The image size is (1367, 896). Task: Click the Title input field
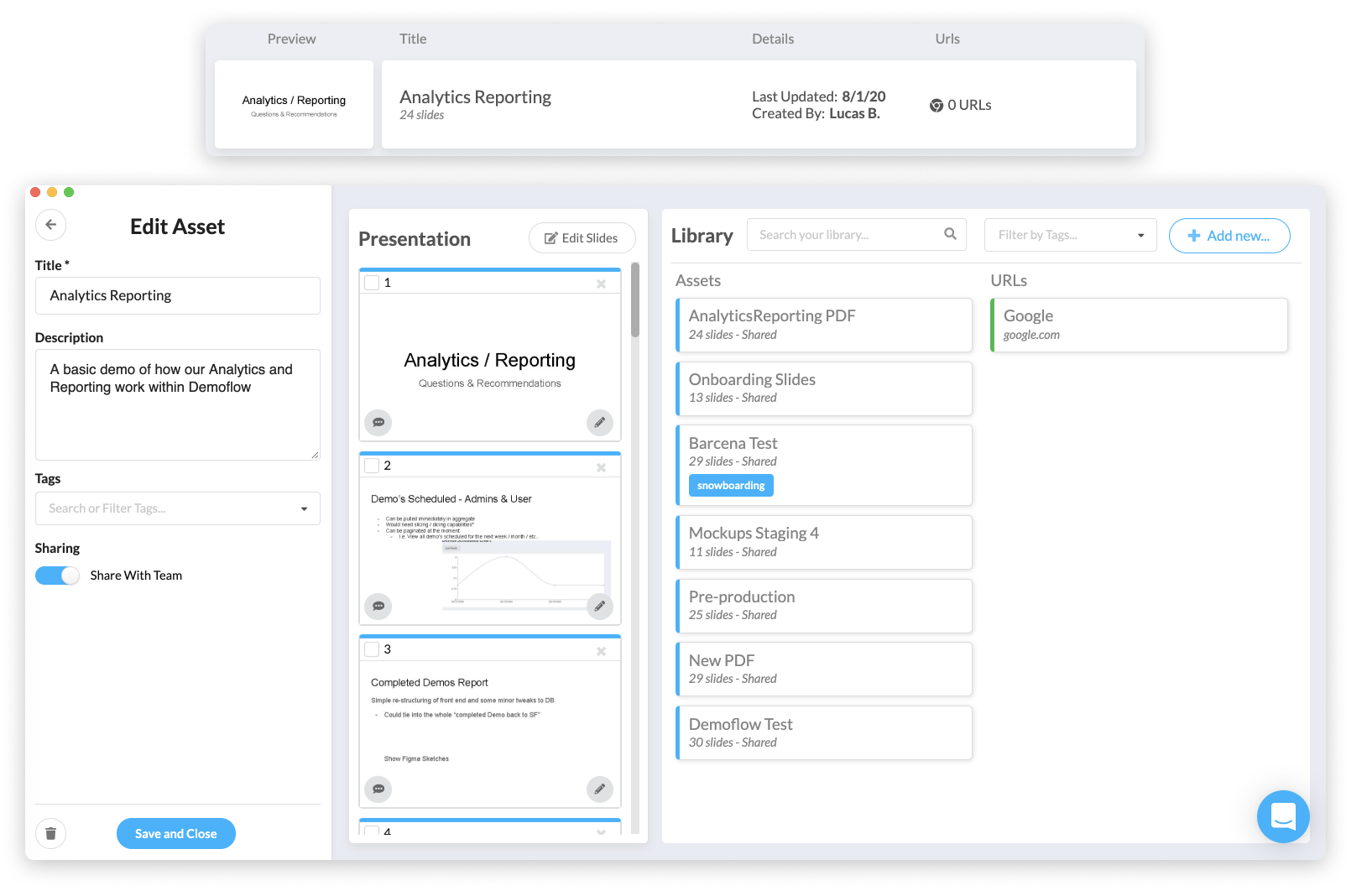tap(178, 295)
